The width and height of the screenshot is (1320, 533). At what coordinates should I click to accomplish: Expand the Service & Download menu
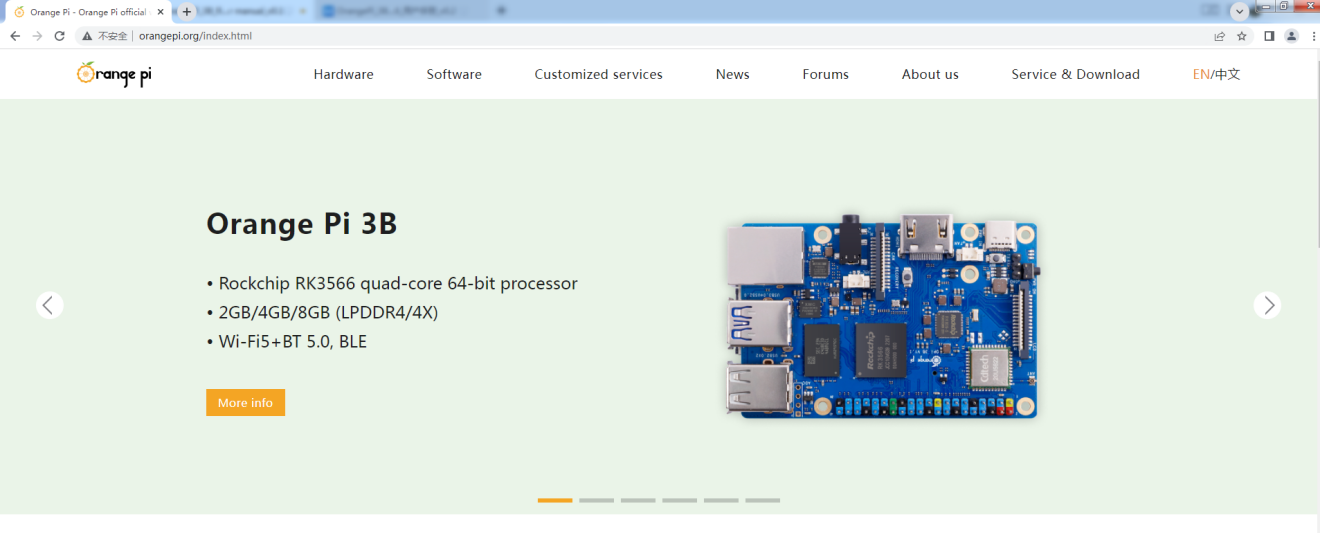tap(1075, 74)
